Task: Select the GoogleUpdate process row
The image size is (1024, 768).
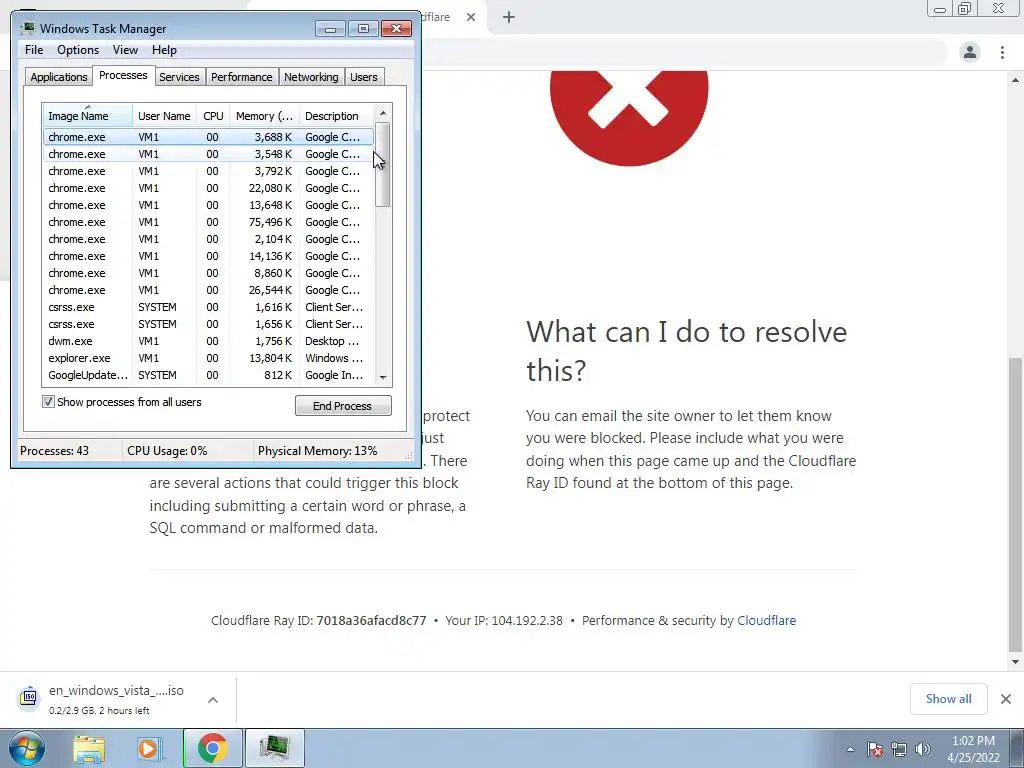Action: point(209,375)
